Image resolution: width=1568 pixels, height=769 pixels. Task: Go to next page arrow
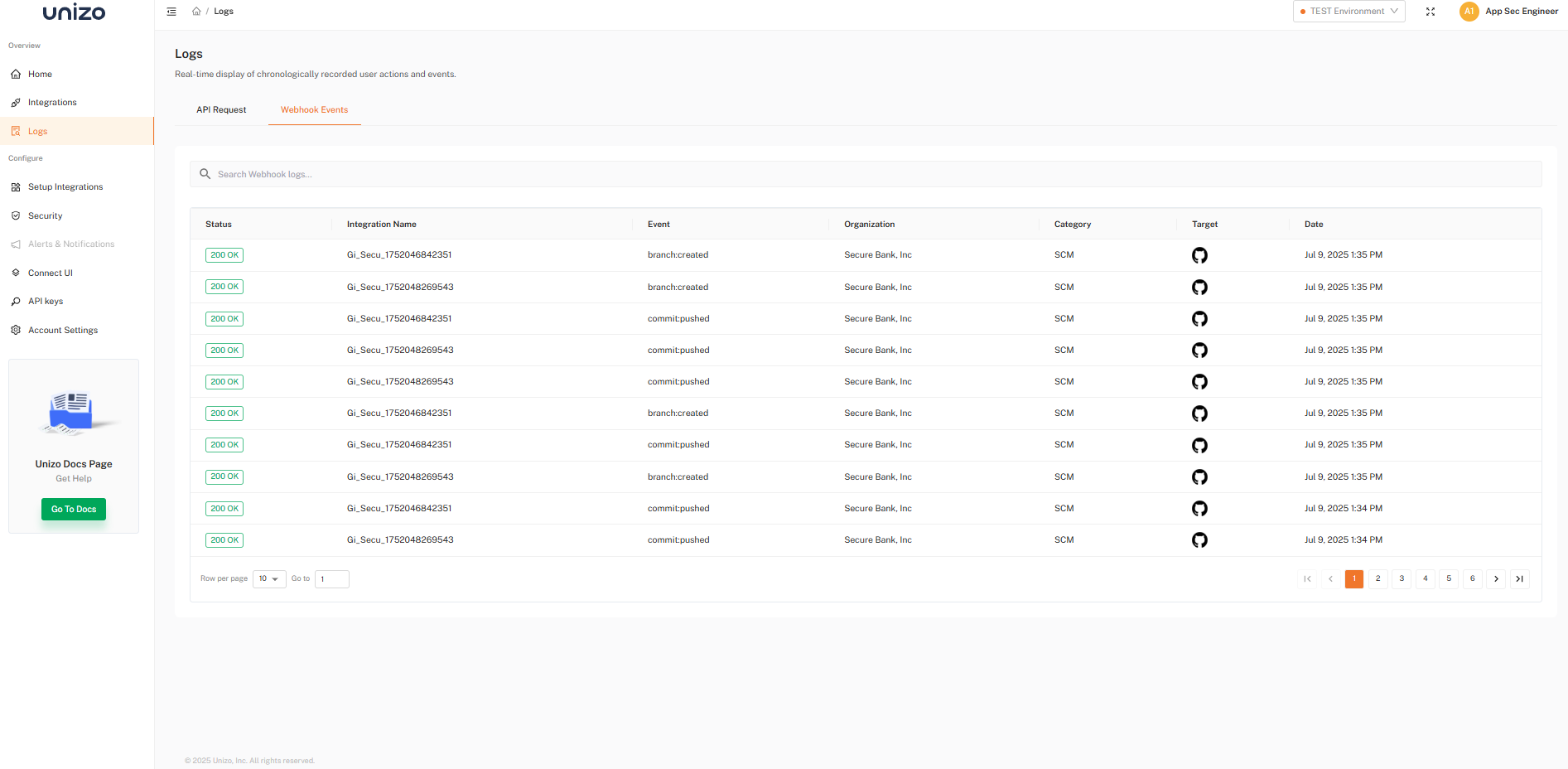[1496, 579]
